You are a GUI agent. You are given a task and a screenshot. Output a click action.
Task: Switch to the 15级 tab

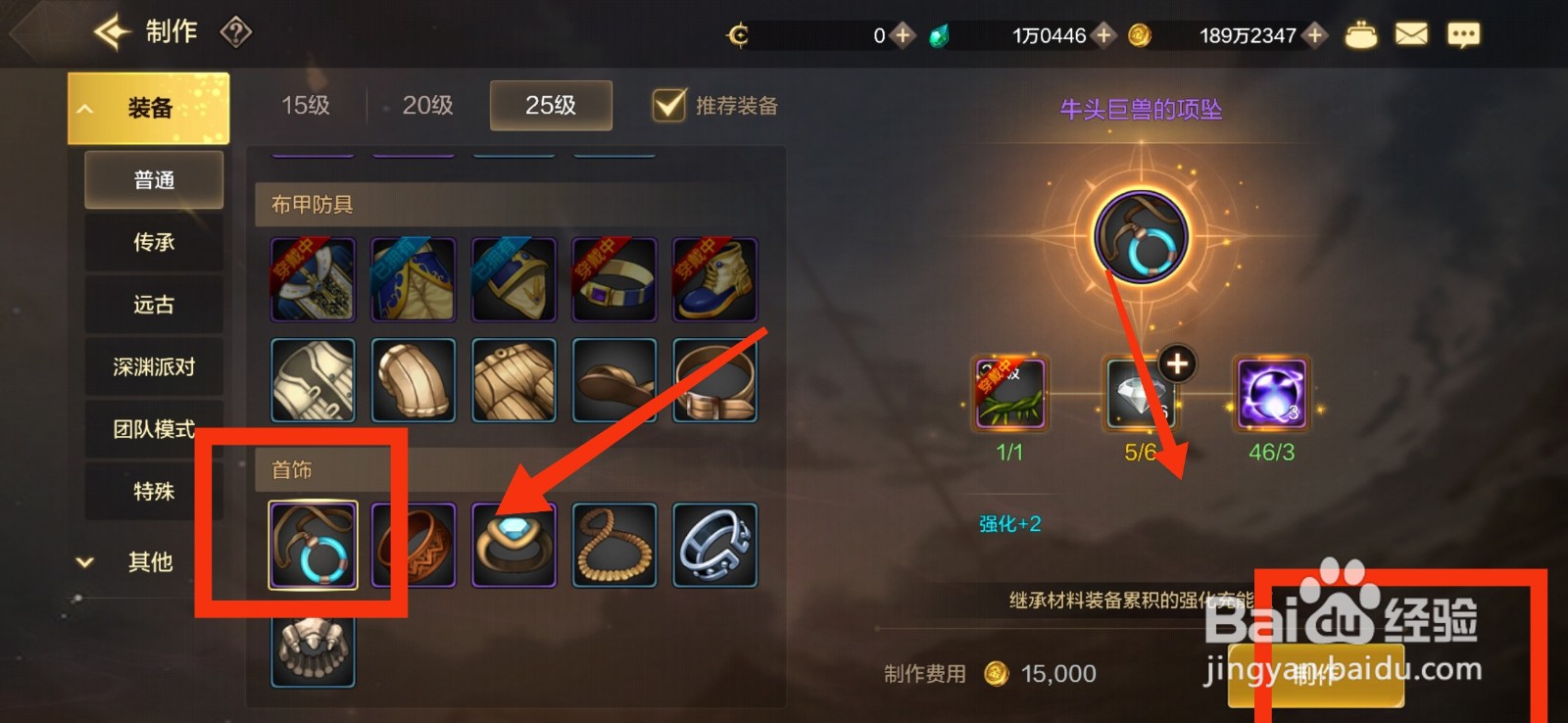[x=306, y=105]
